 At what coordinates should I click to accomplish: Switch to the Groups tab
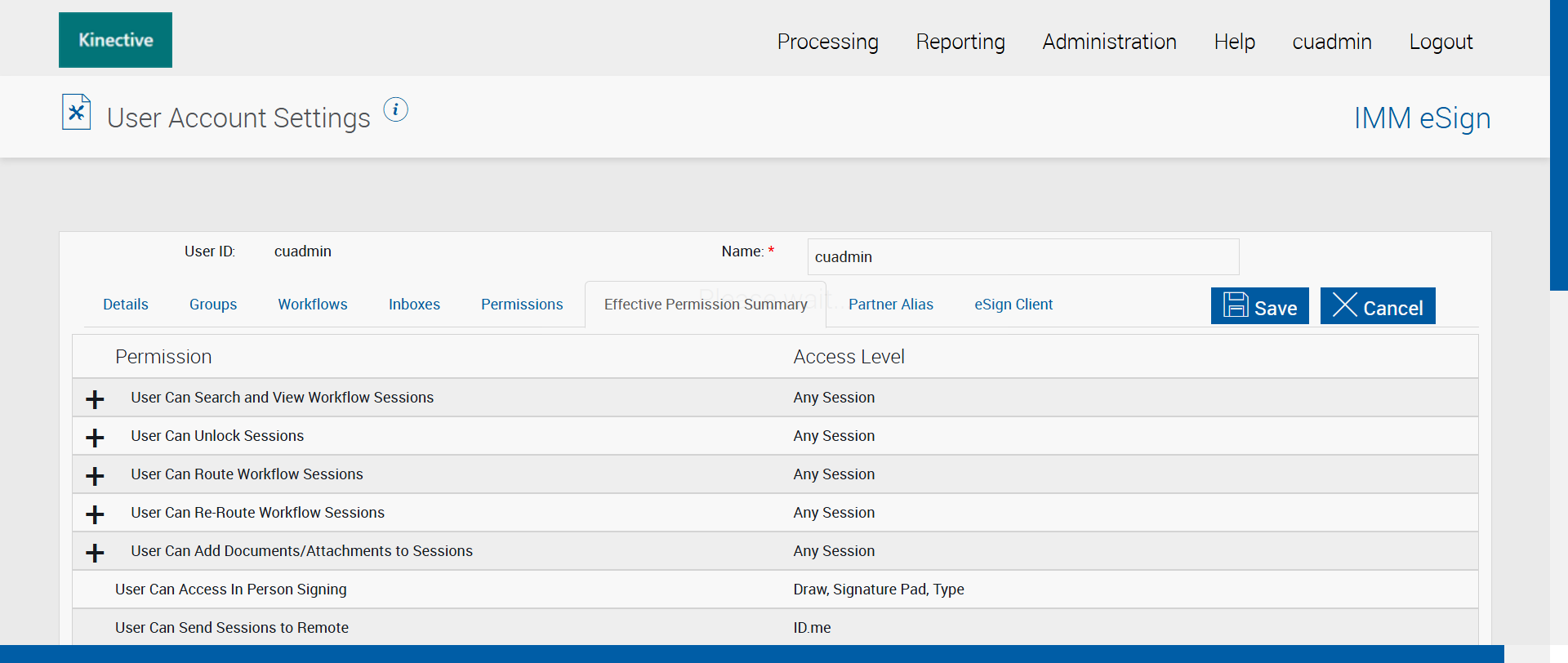(213, 305)
